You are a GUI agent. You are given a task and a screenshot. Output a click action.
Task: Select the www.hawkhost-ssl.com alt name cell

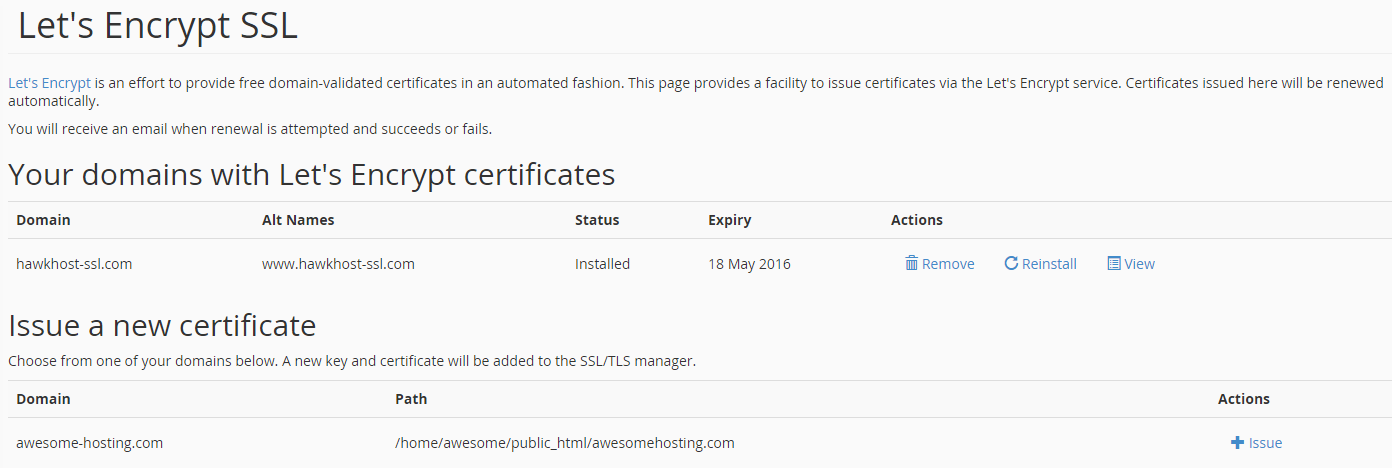338,264
